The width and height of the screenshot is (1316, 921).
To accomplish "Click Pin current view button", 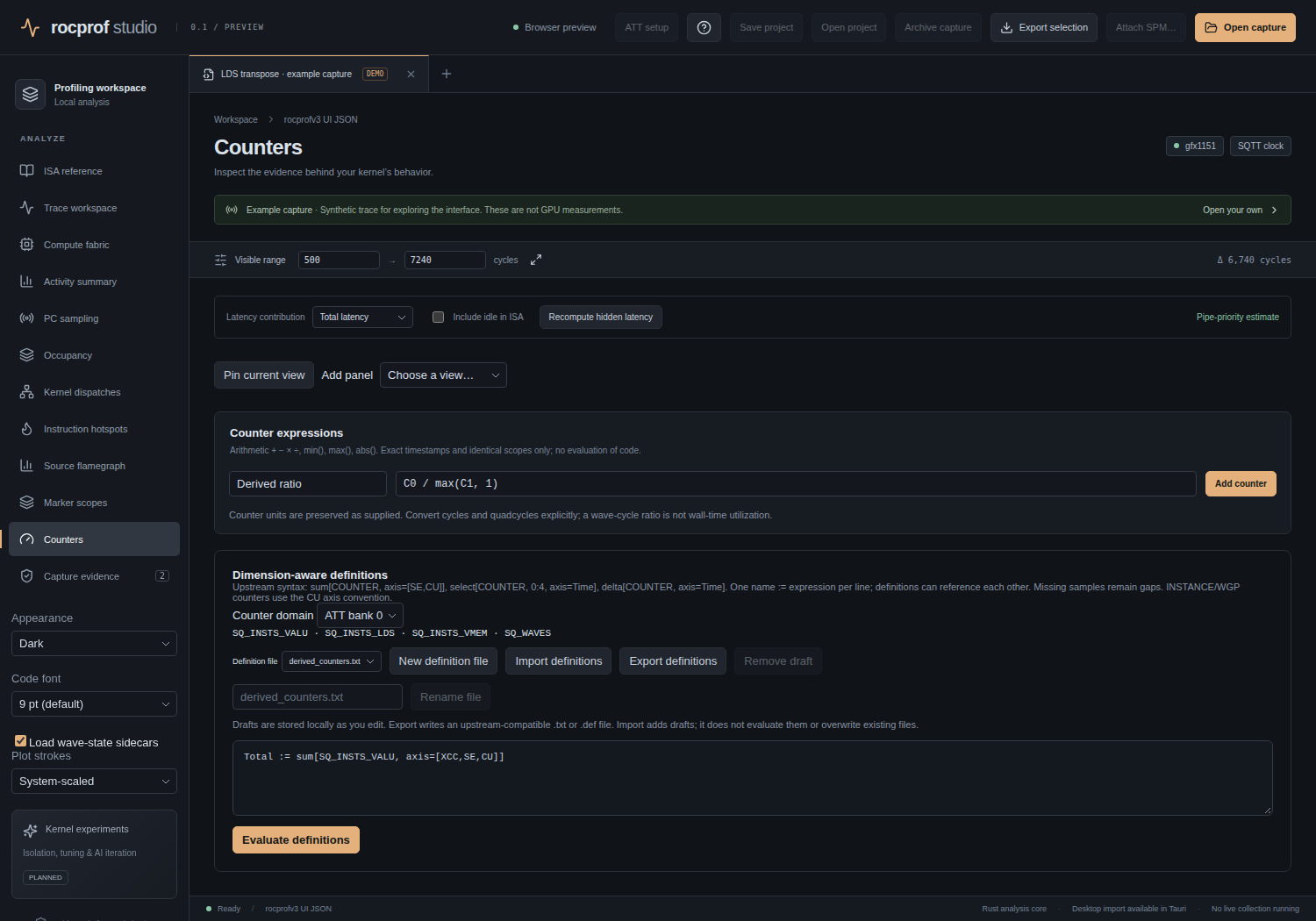I will 264,375.
